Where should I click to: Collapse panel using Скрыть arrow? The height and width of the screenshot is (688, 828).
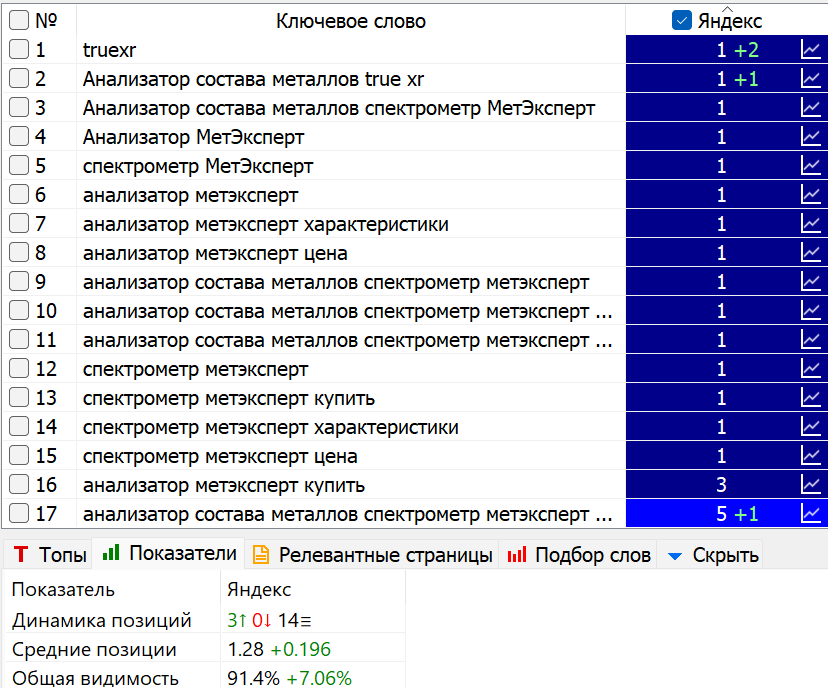(675, 556)
